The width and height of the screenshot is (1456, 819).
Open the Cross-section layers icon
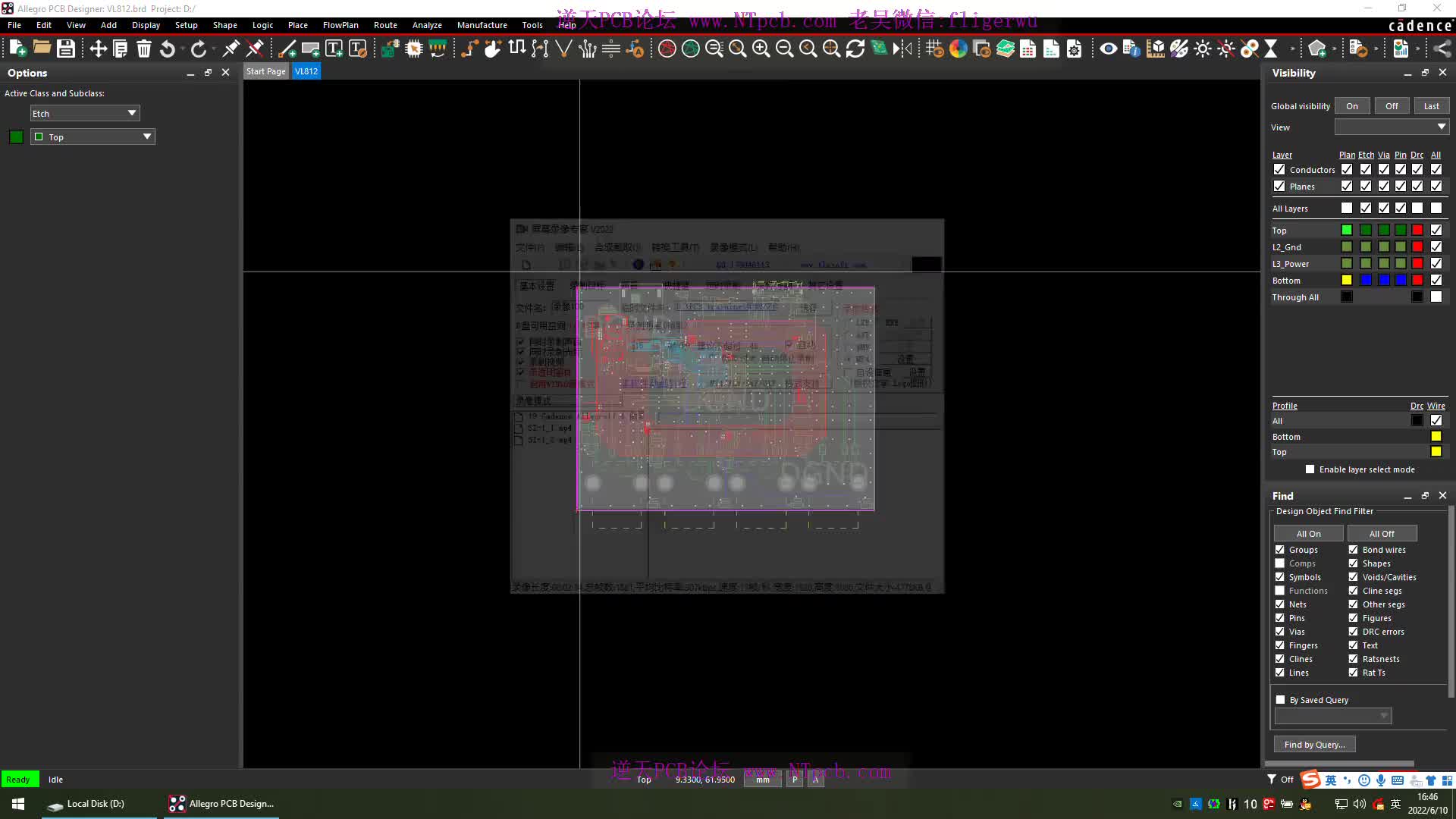click(1006, 49)
